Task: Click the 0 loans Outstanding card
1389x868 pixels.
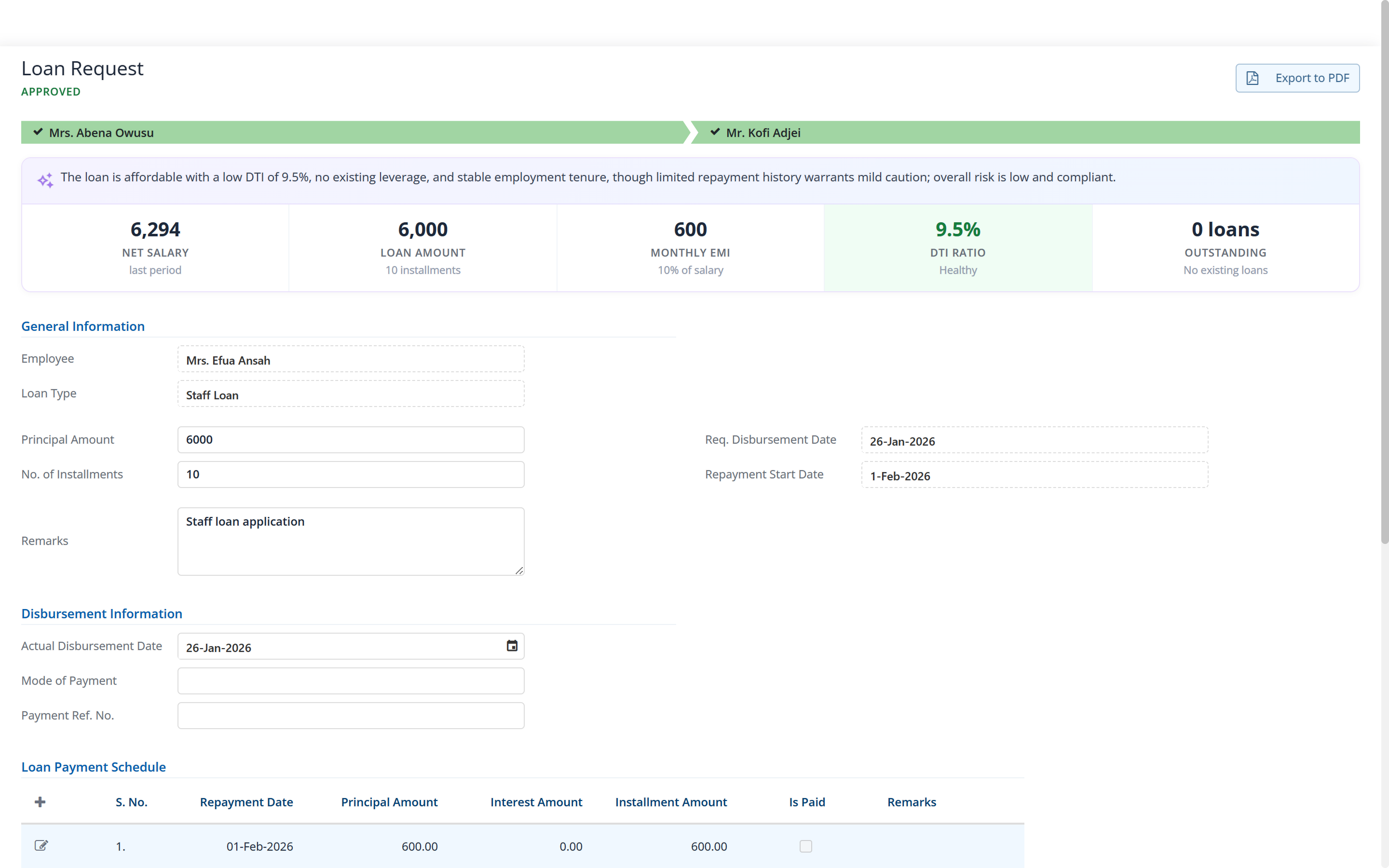Action: 1226,248
